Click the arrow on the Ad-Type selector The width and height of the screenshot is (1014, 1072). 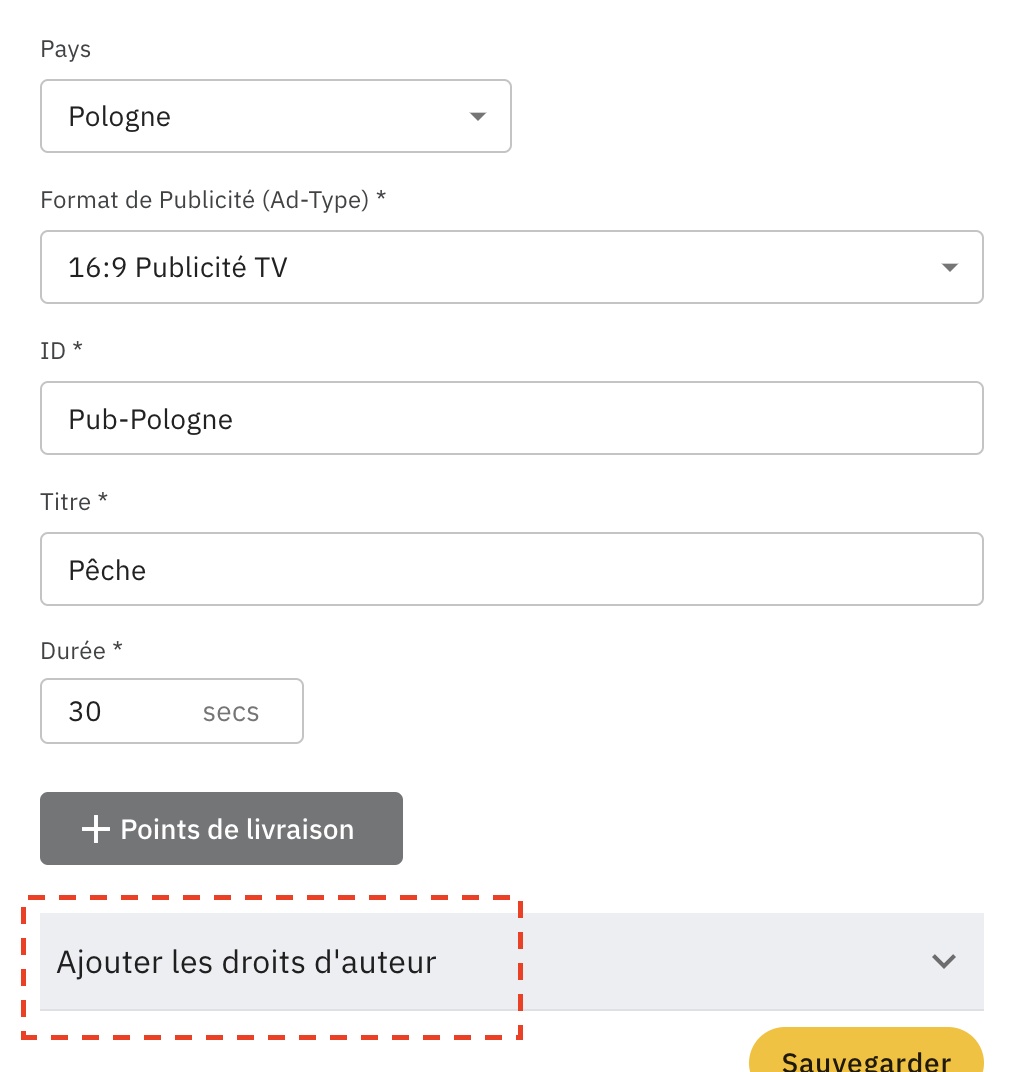pos(948,267)
